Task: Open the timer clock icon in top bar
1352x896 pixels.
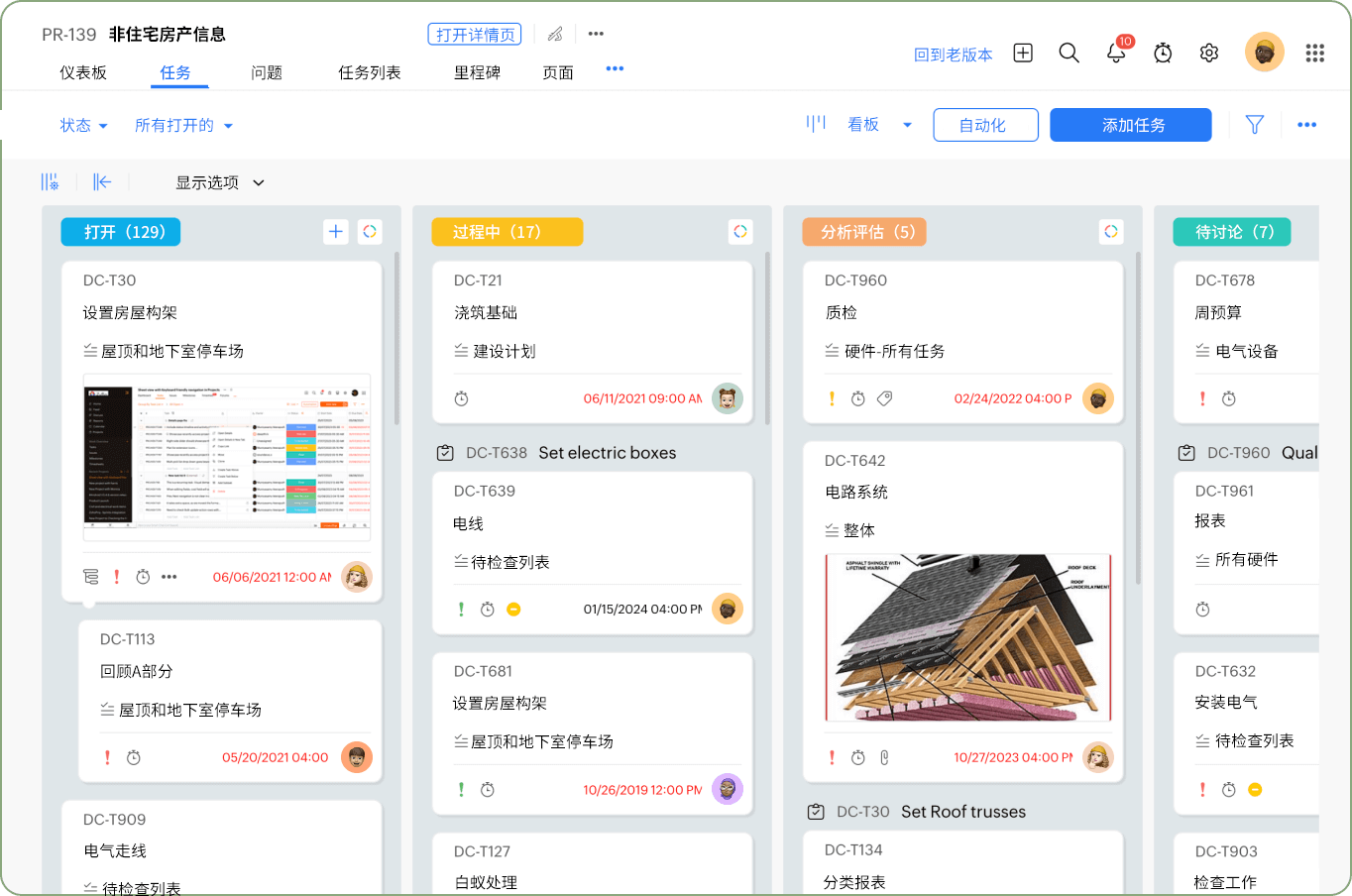Action: coord(1163,53)
